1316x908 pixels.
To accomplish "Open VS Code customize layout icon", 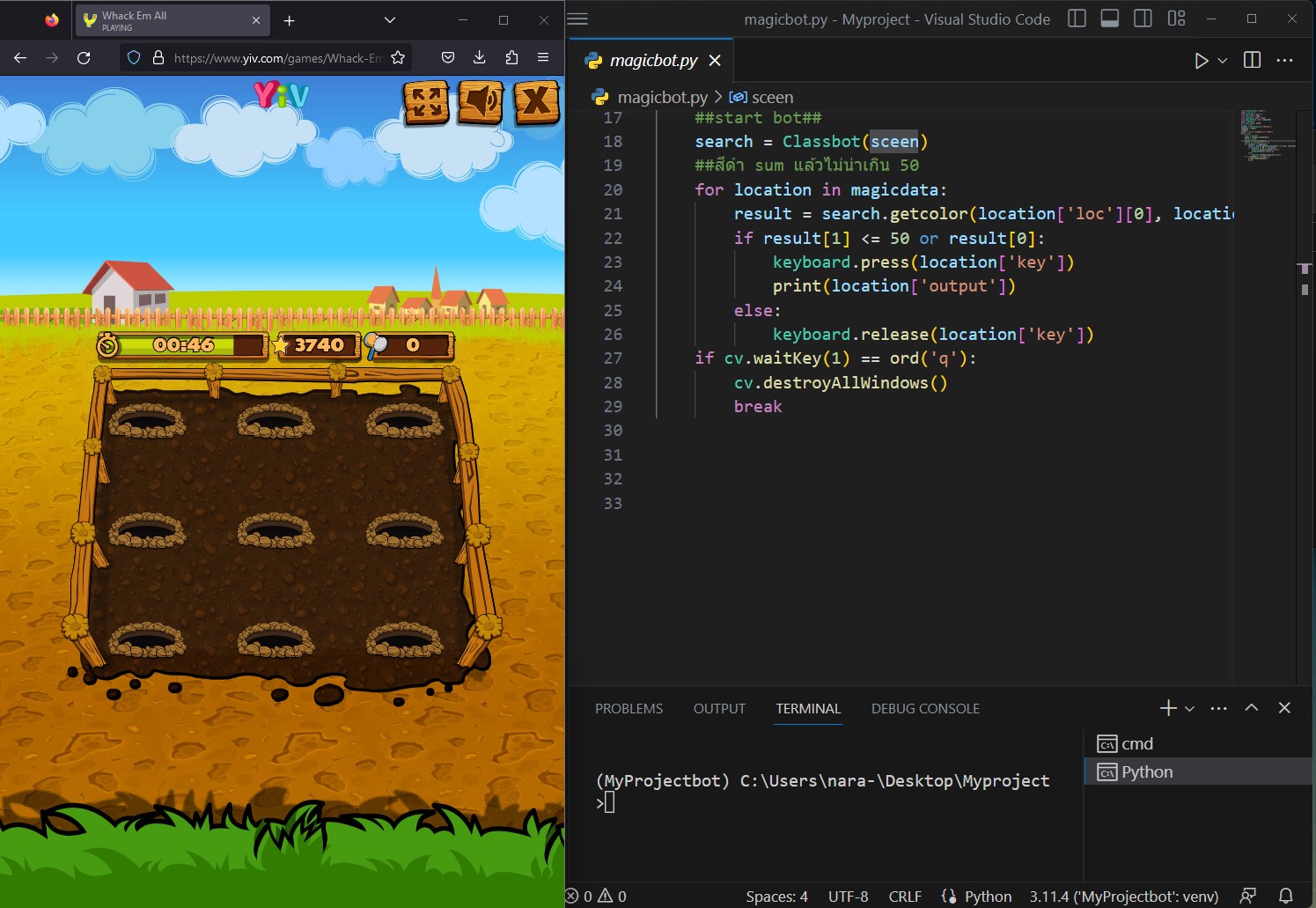I will coord(1176,18).
